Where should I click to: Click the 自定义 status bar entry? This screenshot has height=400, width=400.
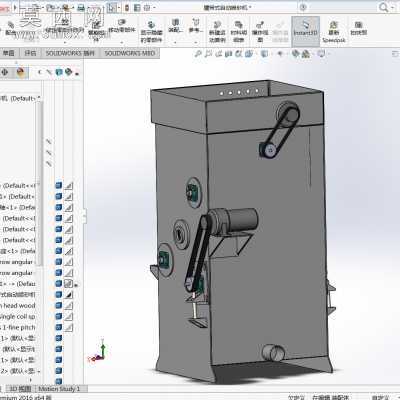380,397
